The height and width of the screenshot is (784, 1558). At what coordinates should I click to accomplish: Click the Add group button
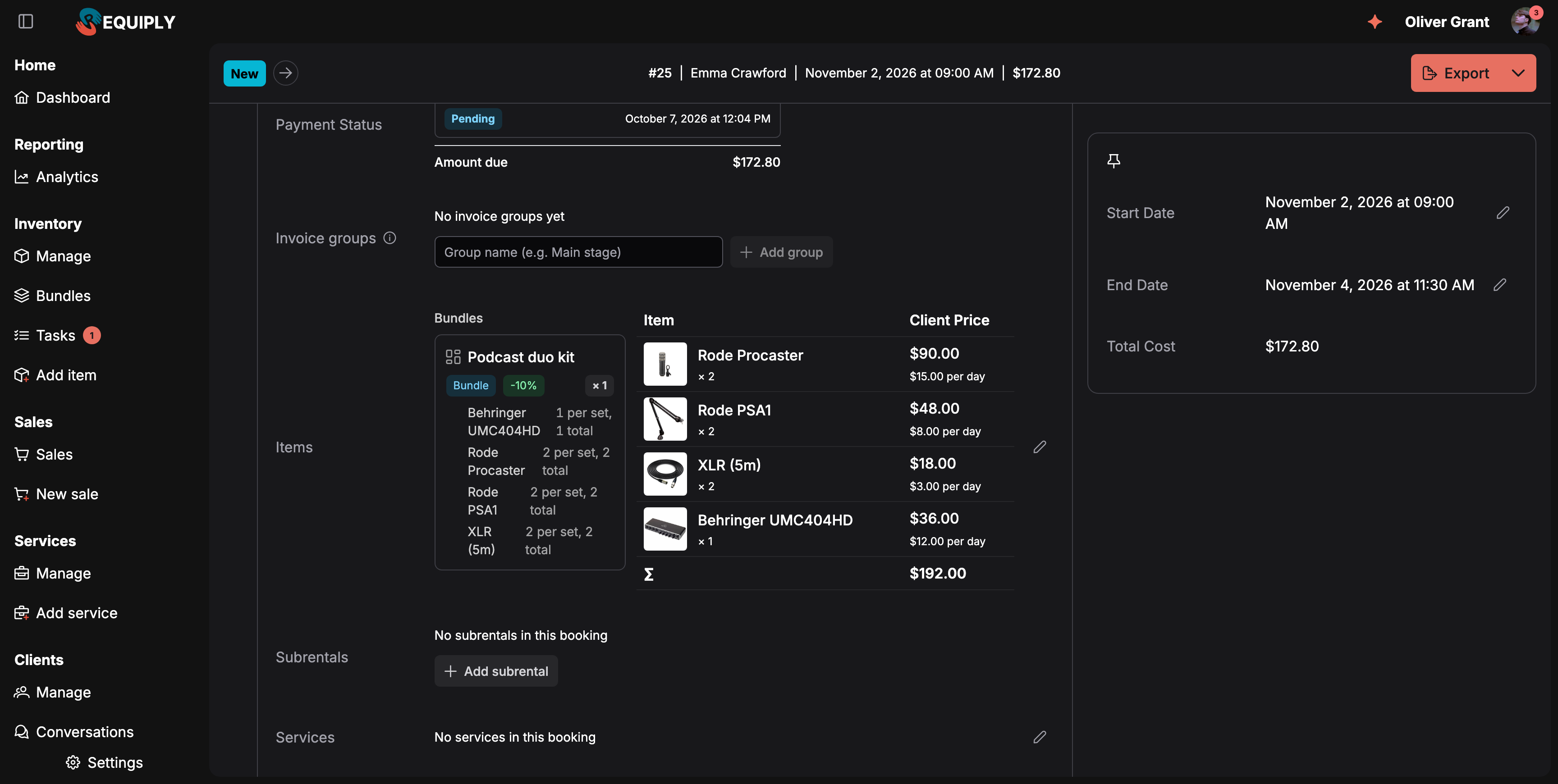pos(781,252)
